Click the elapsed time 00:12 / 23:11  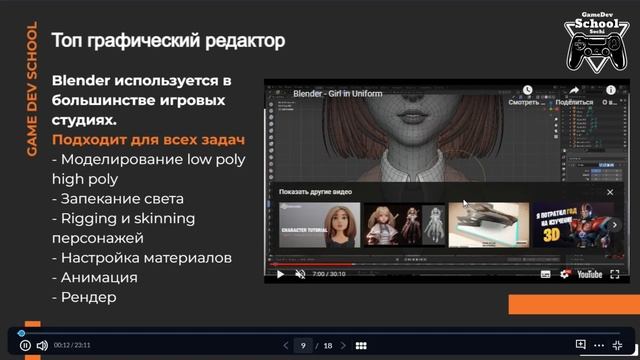72,345
